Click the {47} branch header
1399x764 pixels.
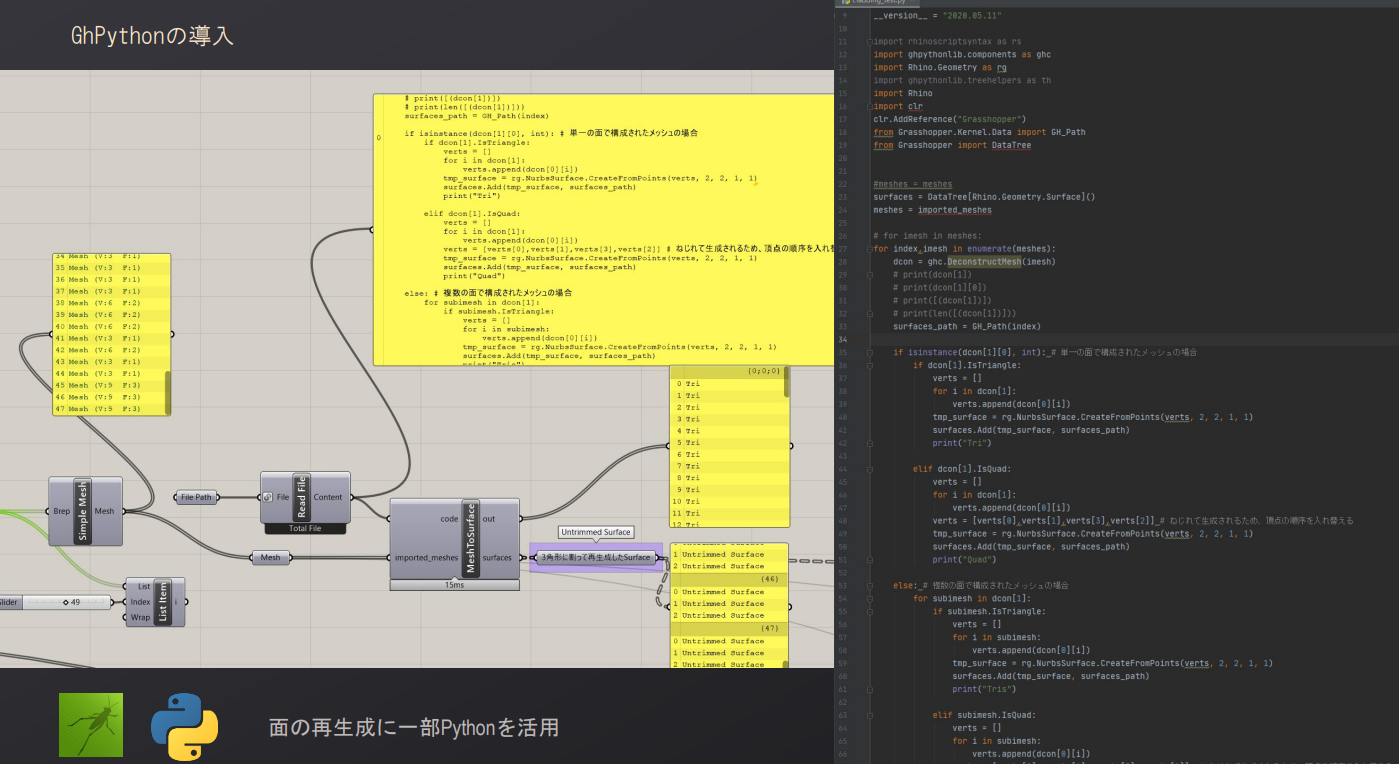point(727,629)
